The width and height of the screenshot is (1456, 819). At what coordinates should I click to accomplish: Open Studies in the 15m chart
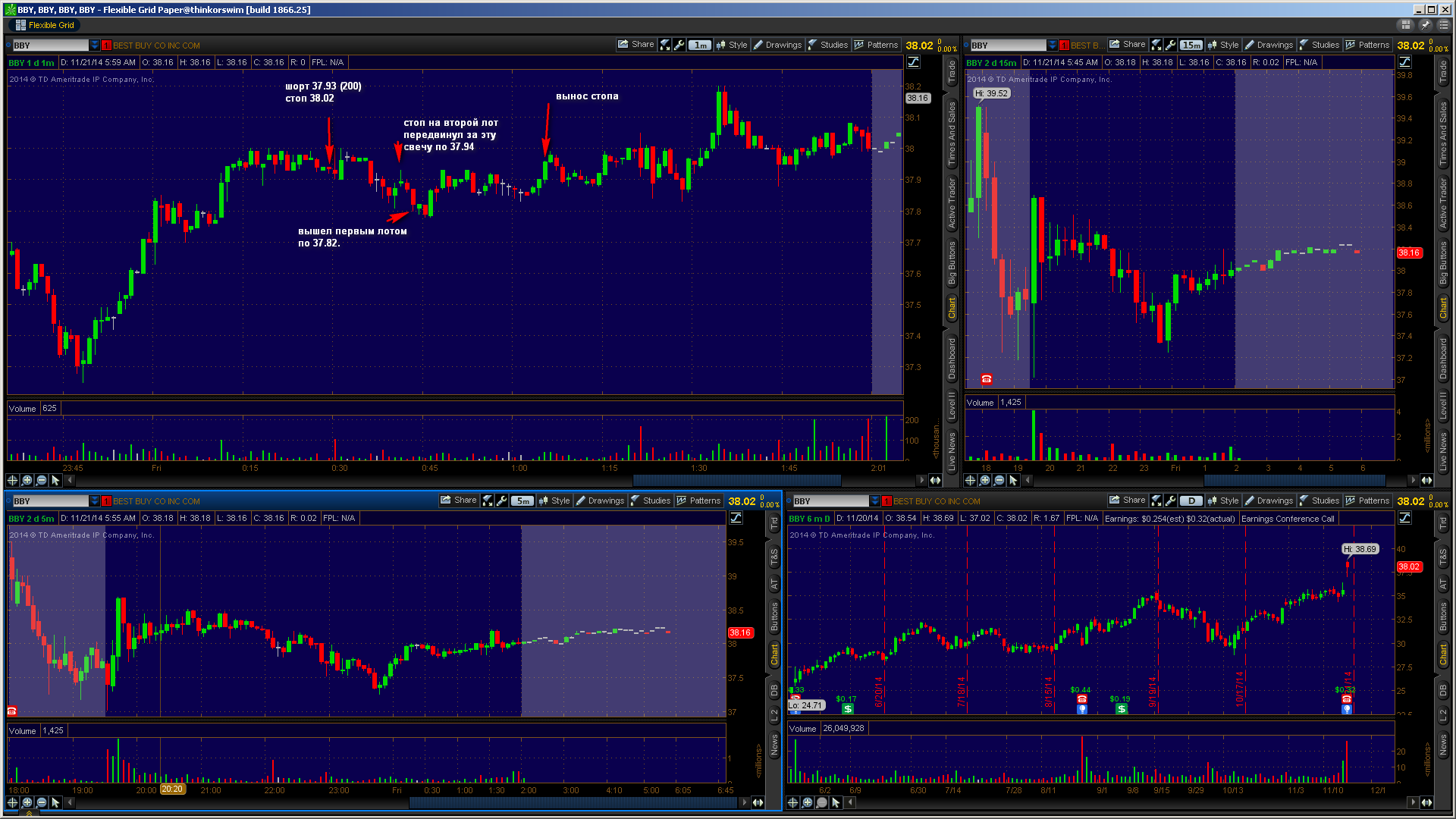pyautogui.click(x=1319, y=45)
